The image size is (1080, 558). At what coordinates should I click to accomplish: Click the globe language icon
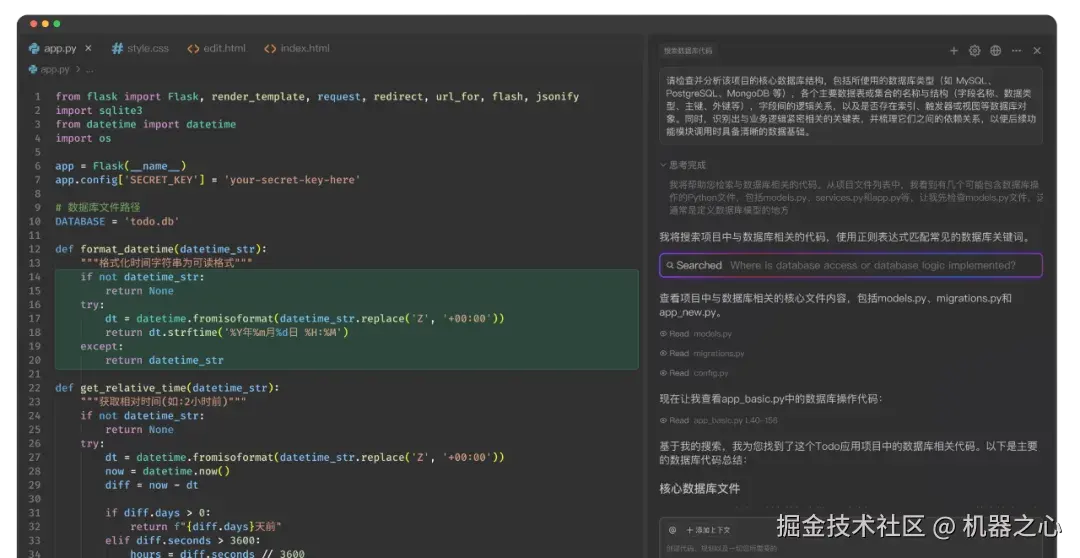tap(995, 51)
